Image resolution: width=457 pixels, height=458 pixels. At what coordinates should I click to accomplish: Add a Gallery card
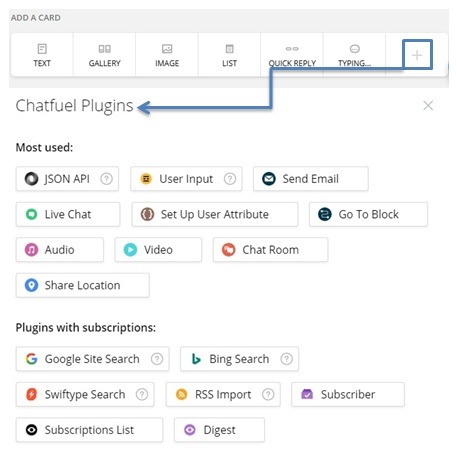tap(104, 55)
